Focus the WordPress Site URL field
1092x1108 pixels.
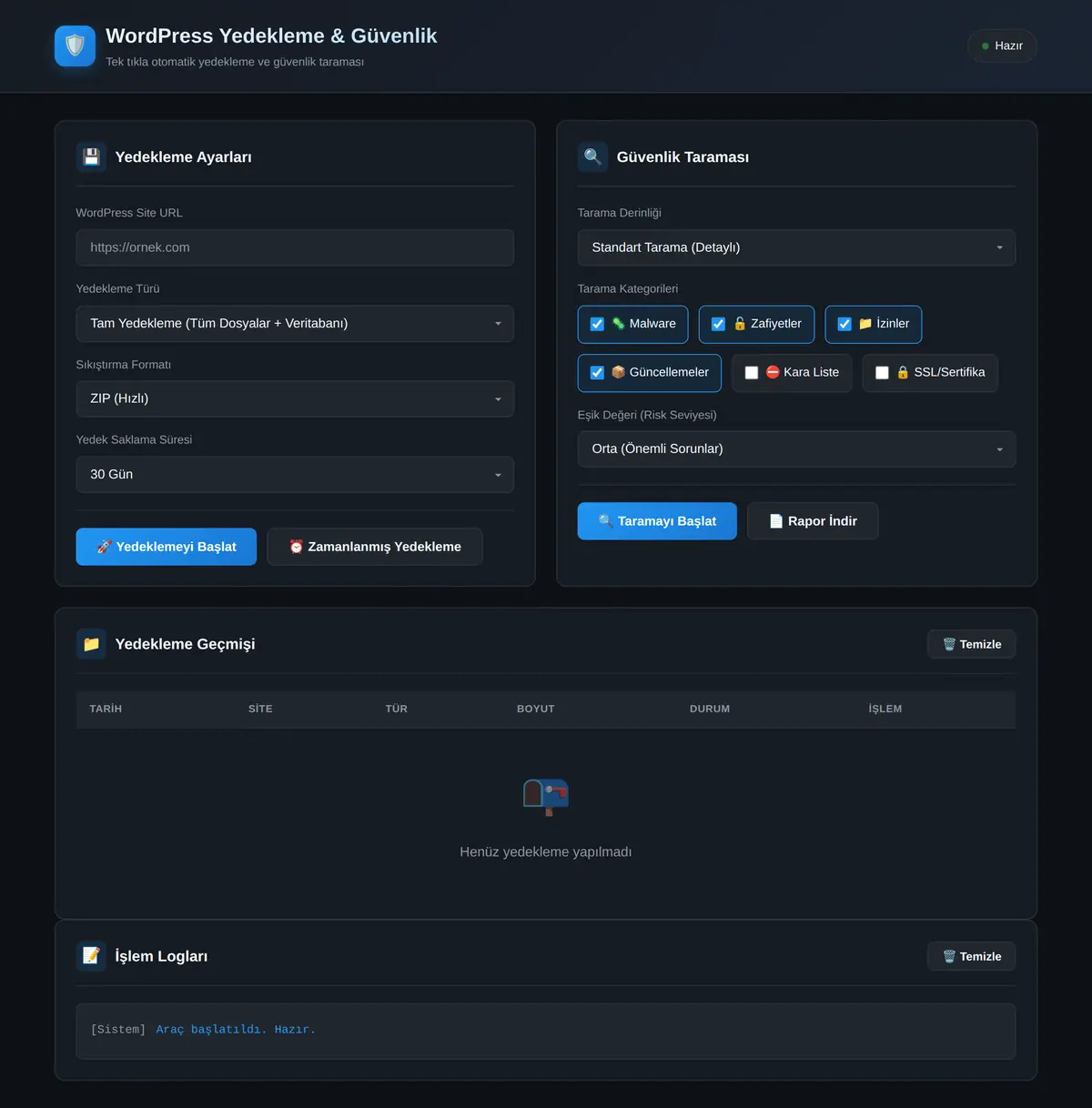(x=295, y=247)
